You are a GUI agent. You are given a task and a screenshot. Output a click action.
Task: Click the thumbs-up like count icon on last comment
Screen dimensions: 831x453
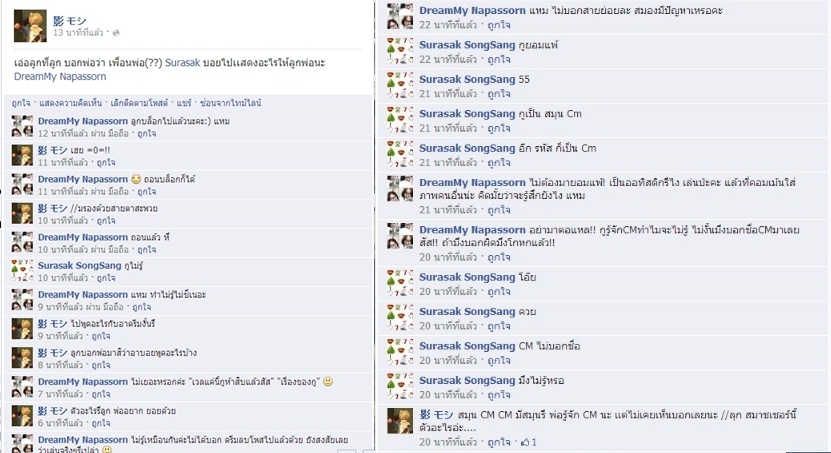point(525,442)
